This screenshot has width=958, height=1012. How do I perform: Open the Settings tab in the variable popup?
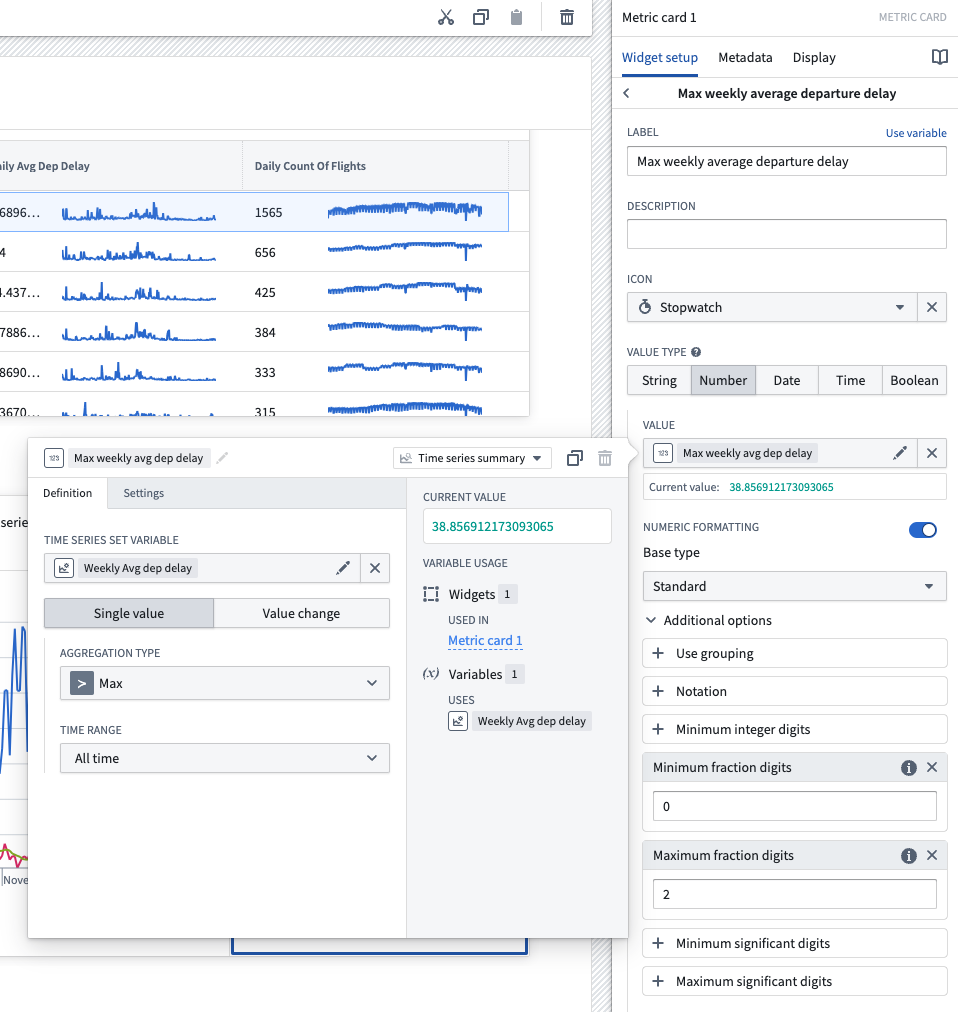pos(143,493)
